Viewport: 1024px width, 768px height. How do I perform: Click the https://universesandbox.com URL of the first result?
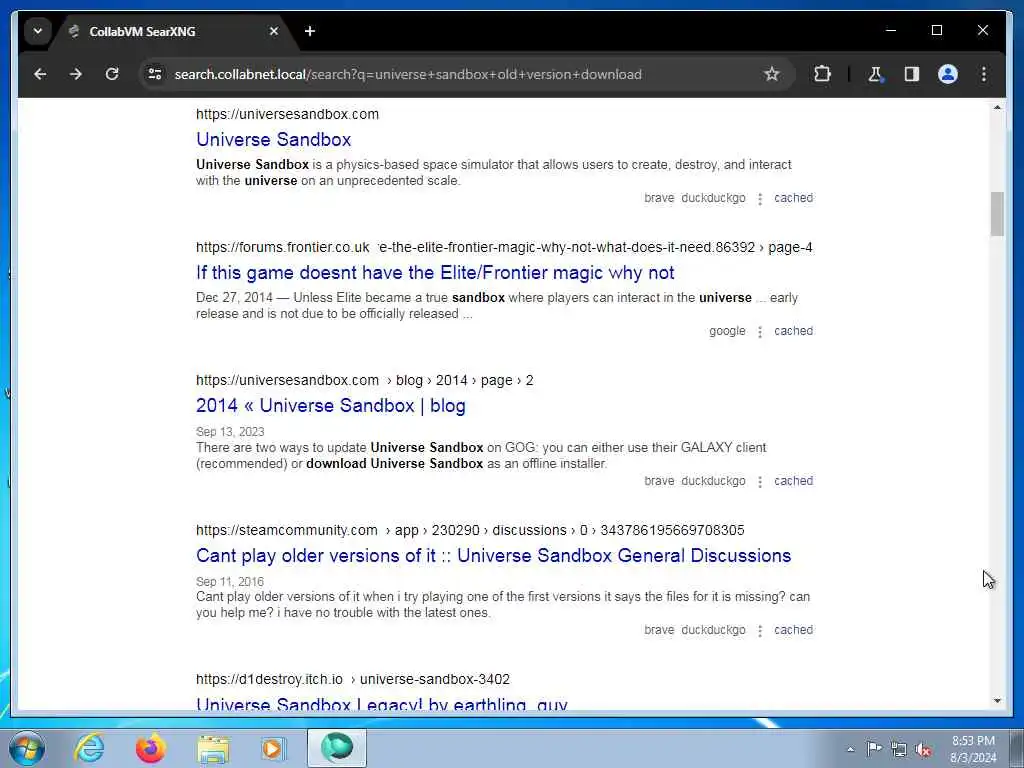click(287, 114)
